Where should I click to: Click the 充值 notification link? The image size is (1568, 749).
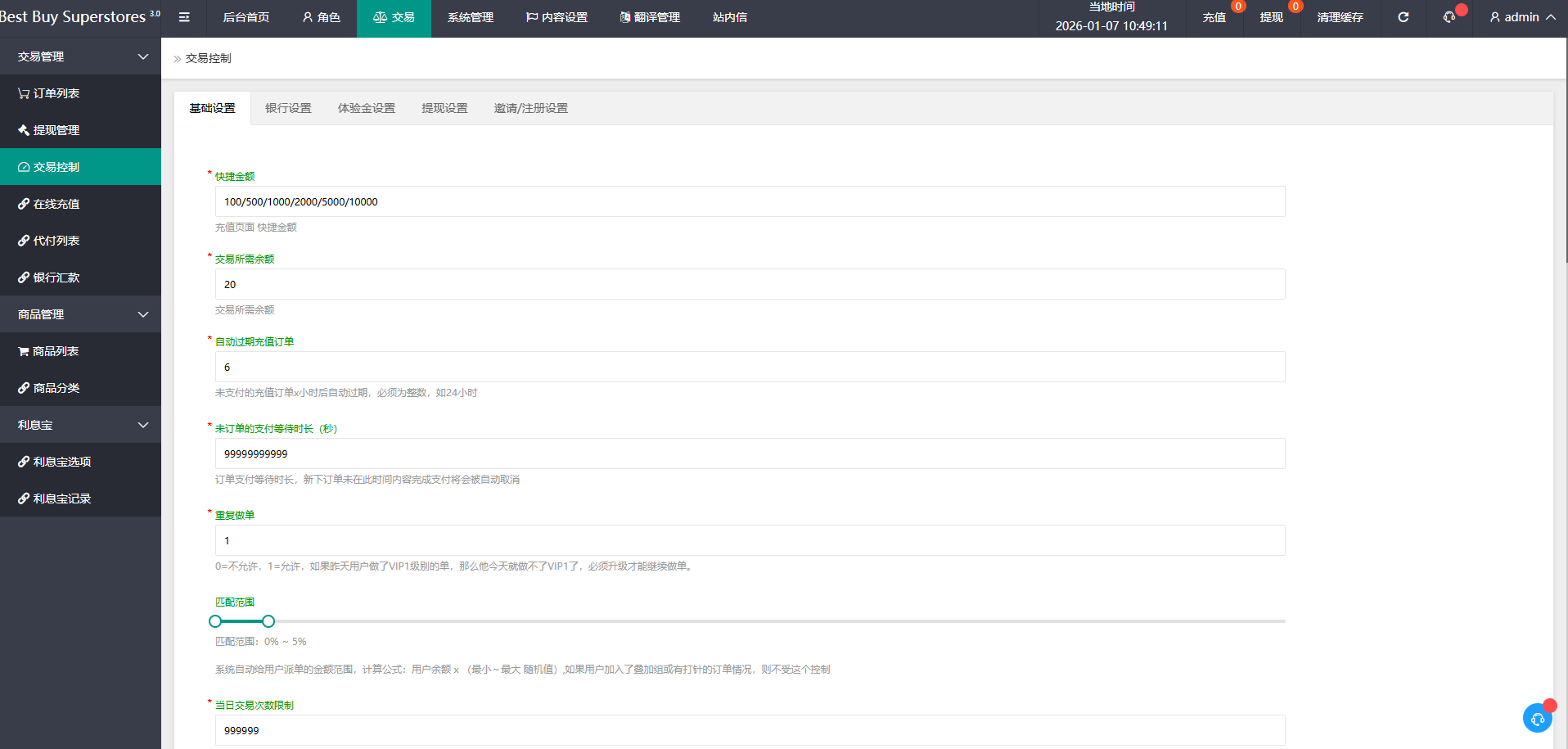coord(1214,17)
